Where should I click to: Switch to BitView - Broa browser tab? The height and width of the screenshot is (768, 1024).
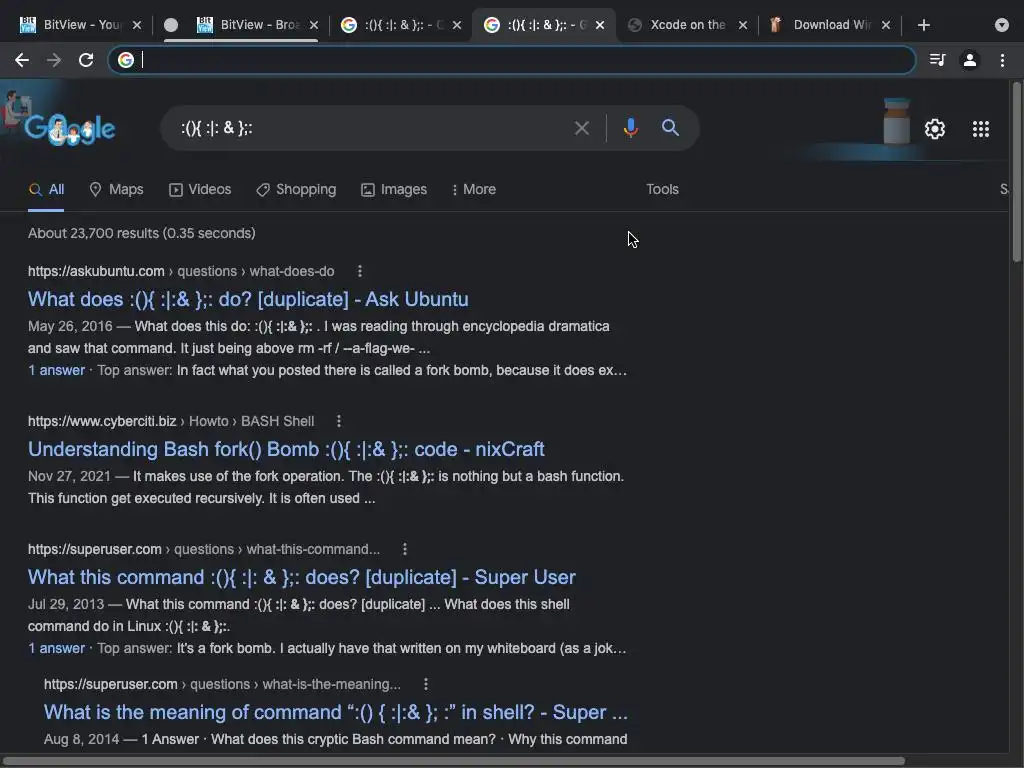coord(248,25)
